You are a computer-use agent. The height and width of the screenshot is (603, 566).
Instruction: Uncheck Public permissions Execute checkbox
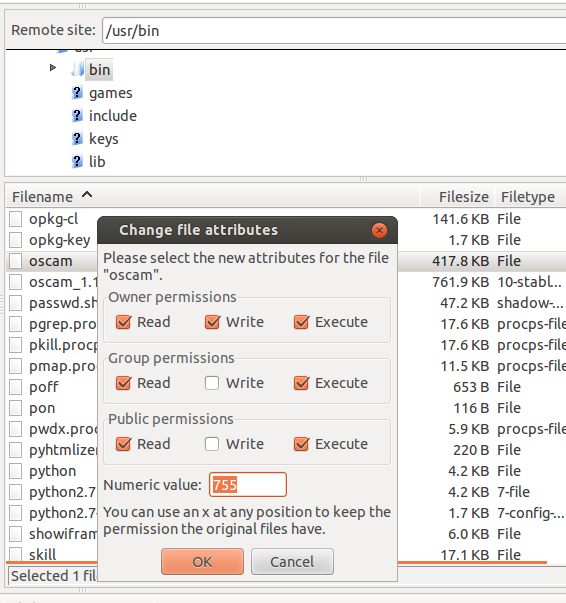pos(301,444)
